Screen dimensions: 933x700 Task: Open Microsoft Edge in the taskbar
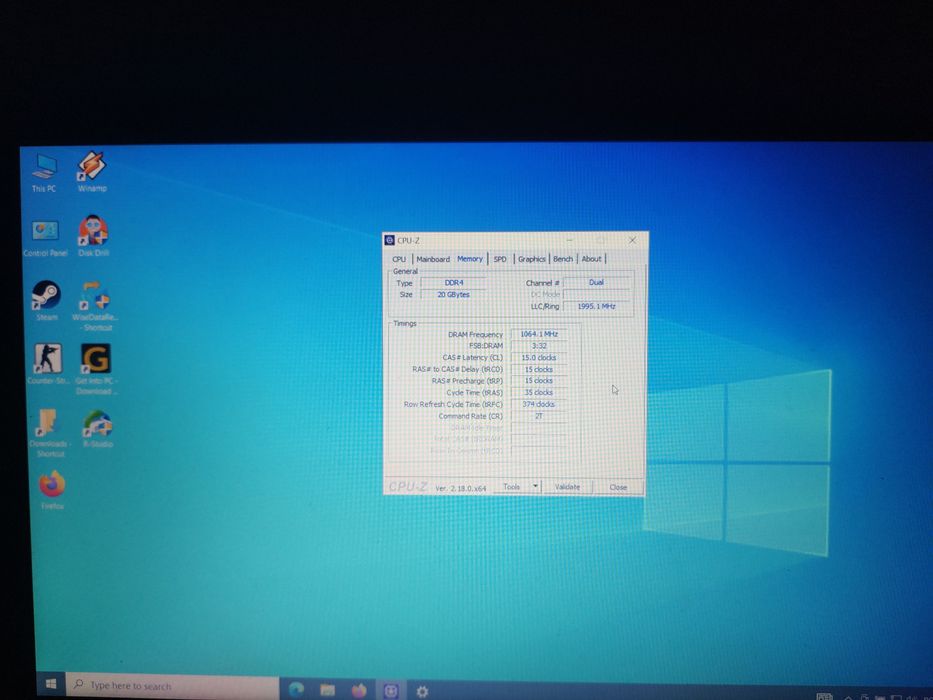coord(296,689)
